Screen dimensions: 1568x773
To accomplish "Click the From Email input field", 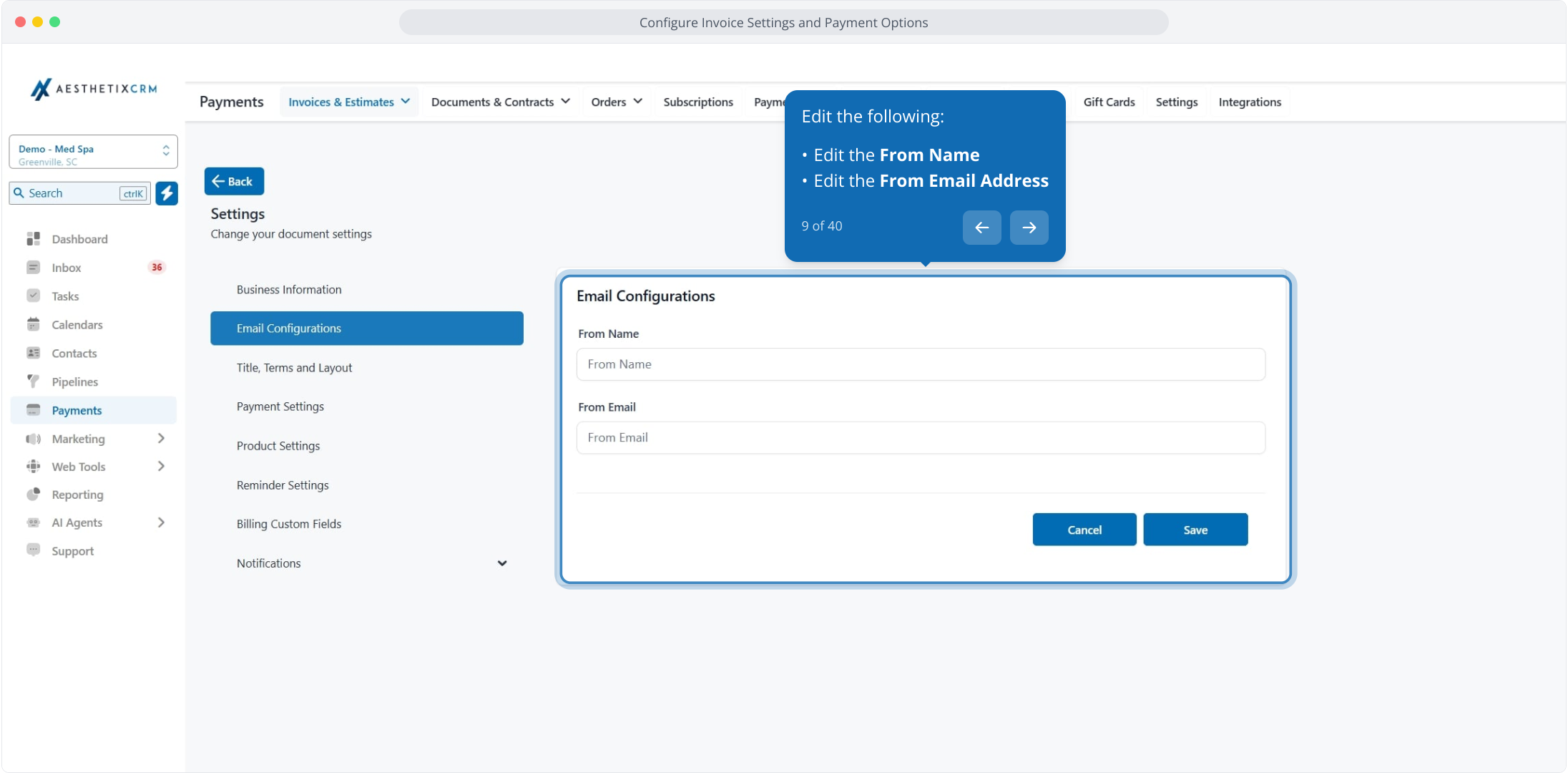I will (920, 438).
